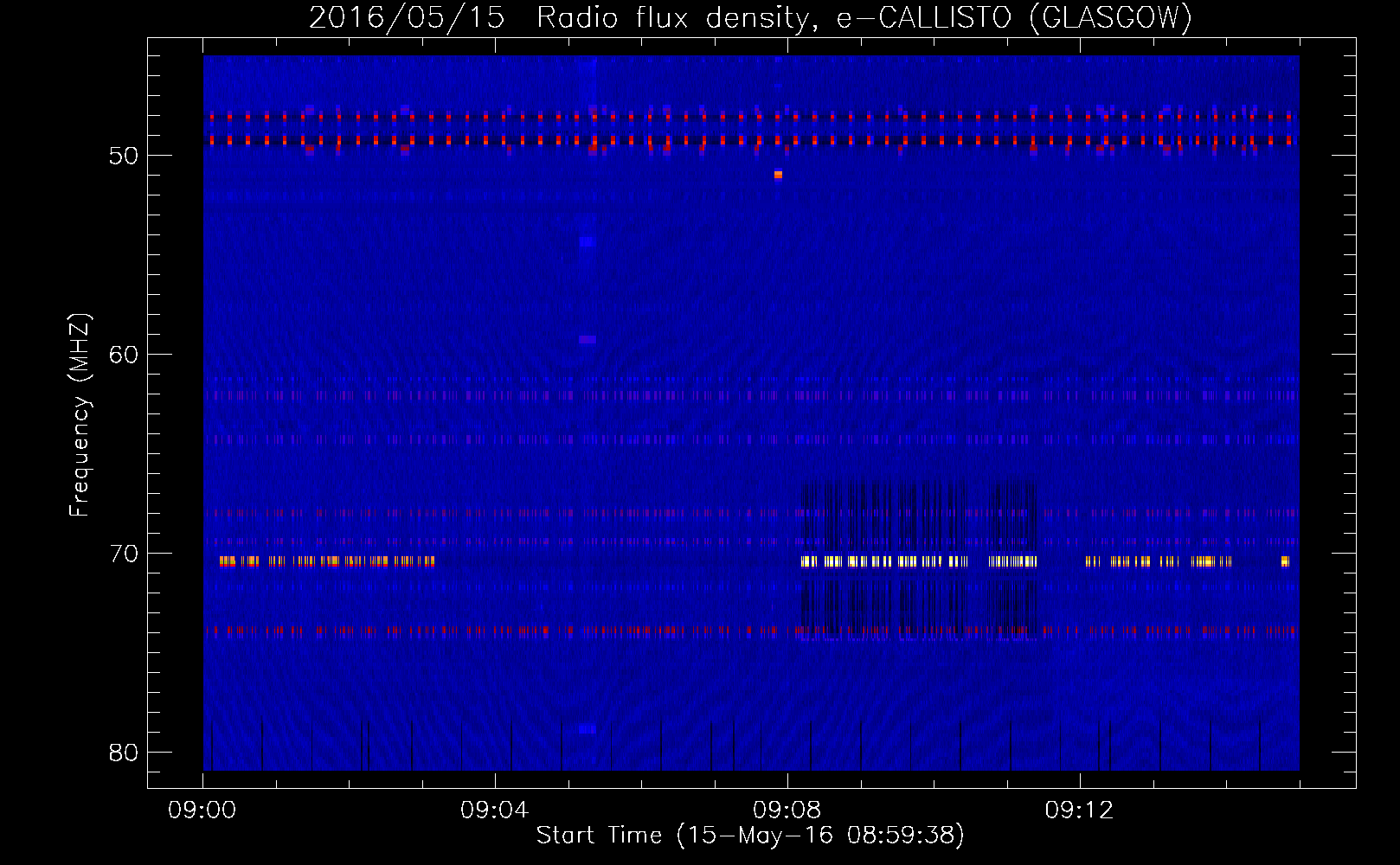Click the '09:08' time tick label
1400x865 pixels.
coord(787,811)
